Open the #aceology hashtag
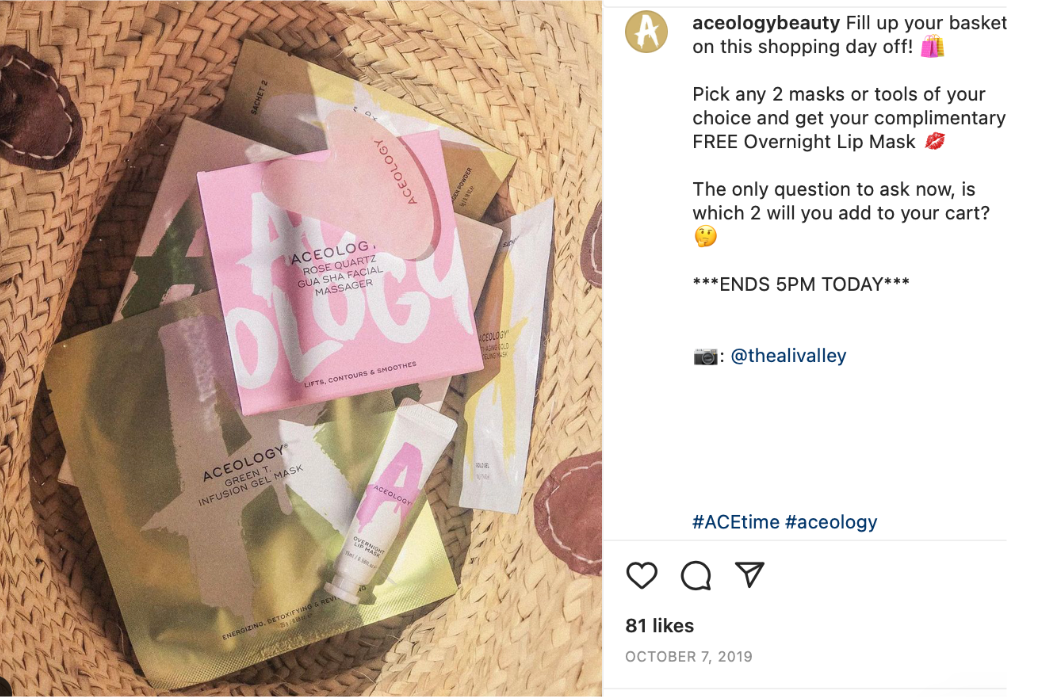 831,522
